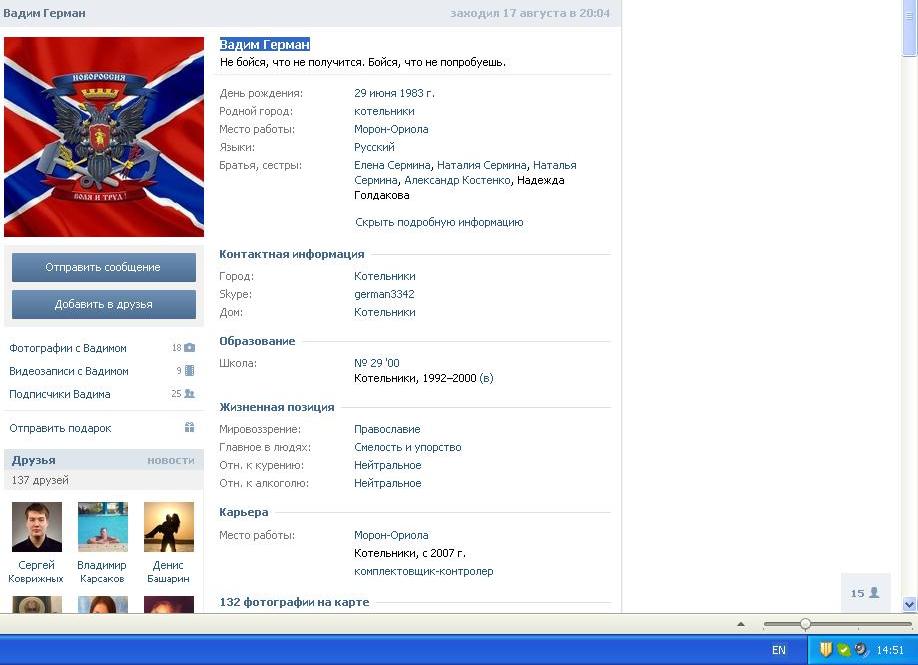The image size is (918, 665).
Task: Click the Отправить сообщение button
Action: tap(104, 268)
